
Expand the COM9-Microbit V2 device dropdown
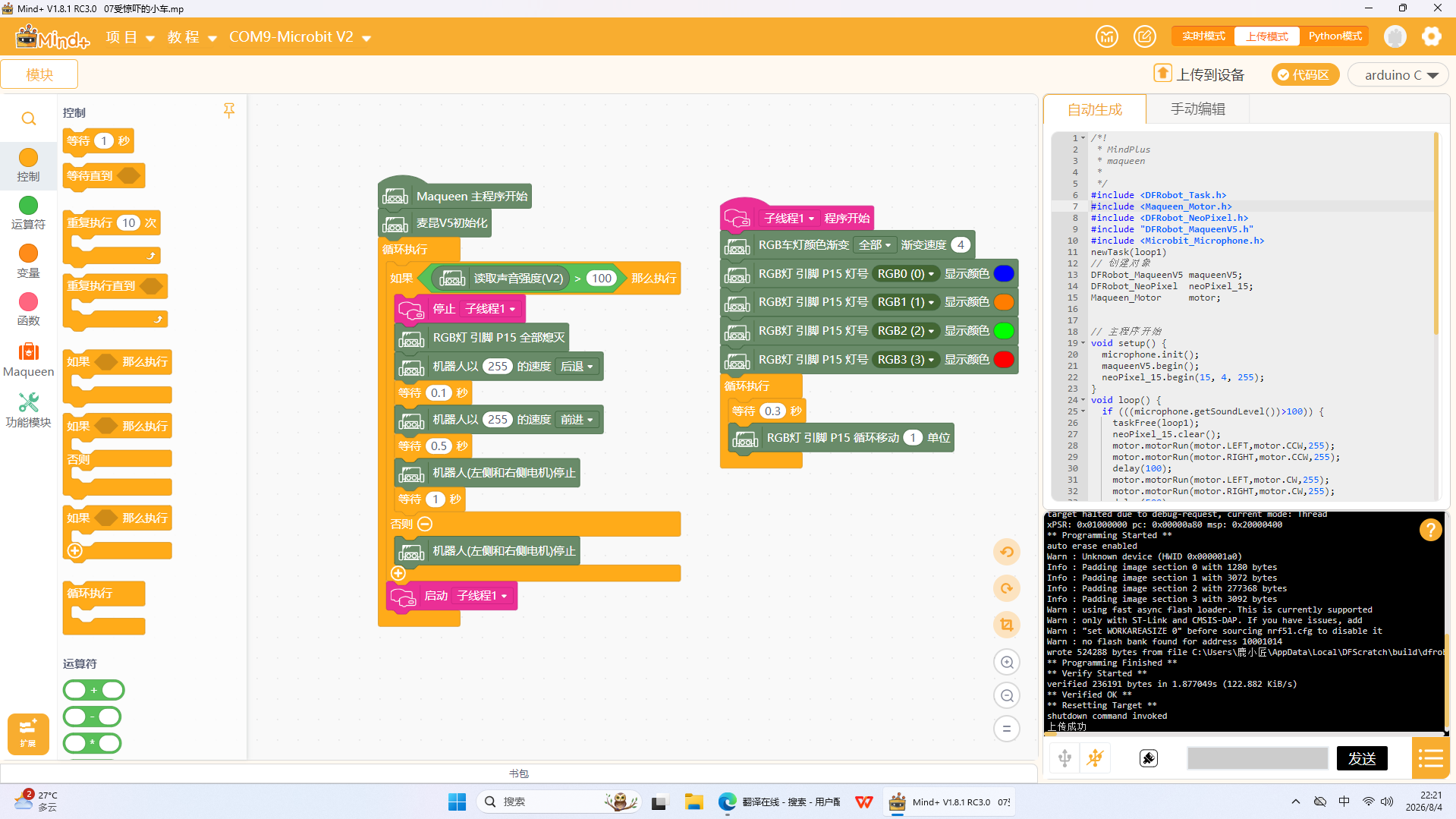(x=300, y=37)
